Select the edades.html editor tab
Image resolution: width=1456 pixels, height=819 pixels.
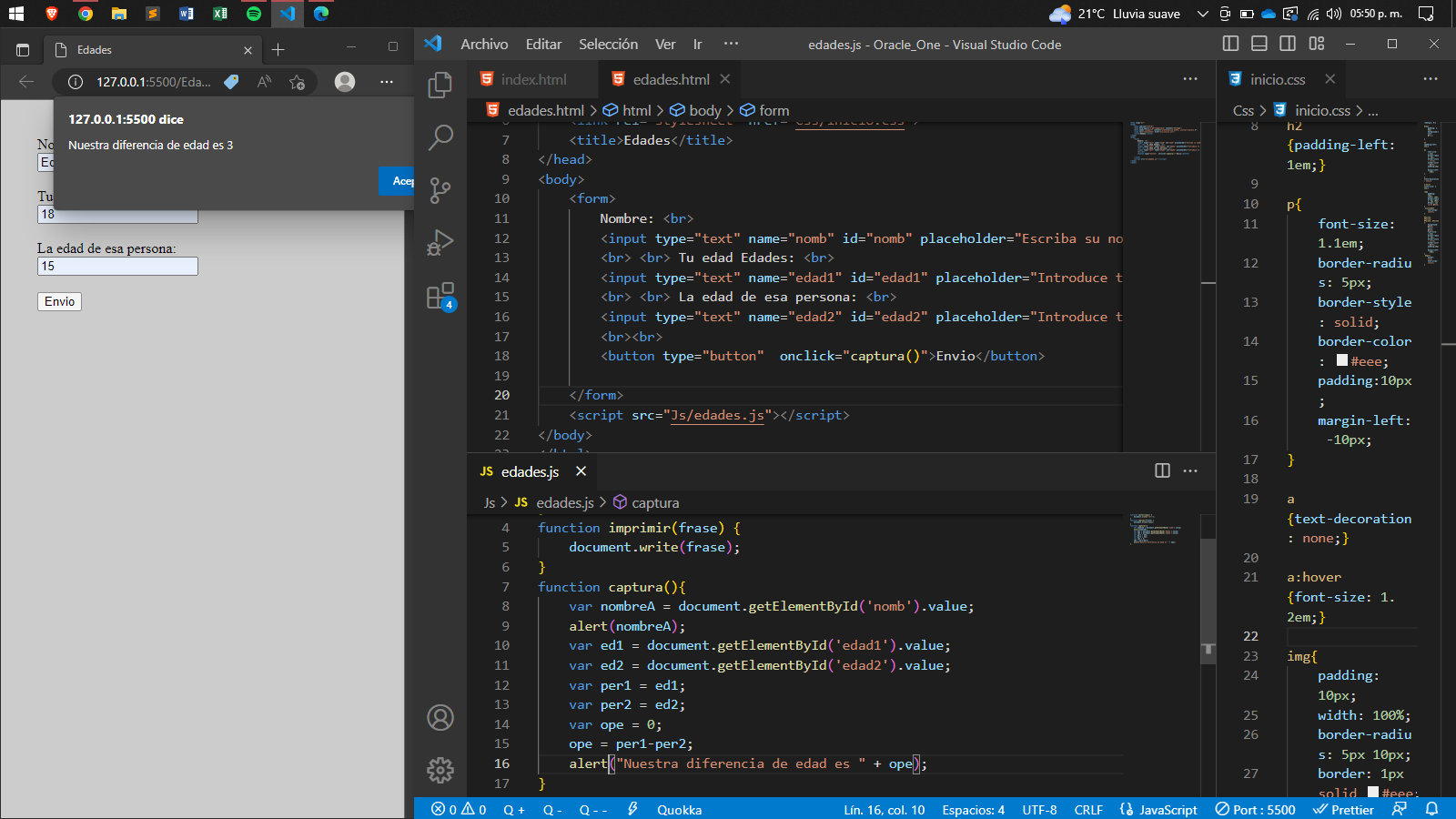(672, 79)
